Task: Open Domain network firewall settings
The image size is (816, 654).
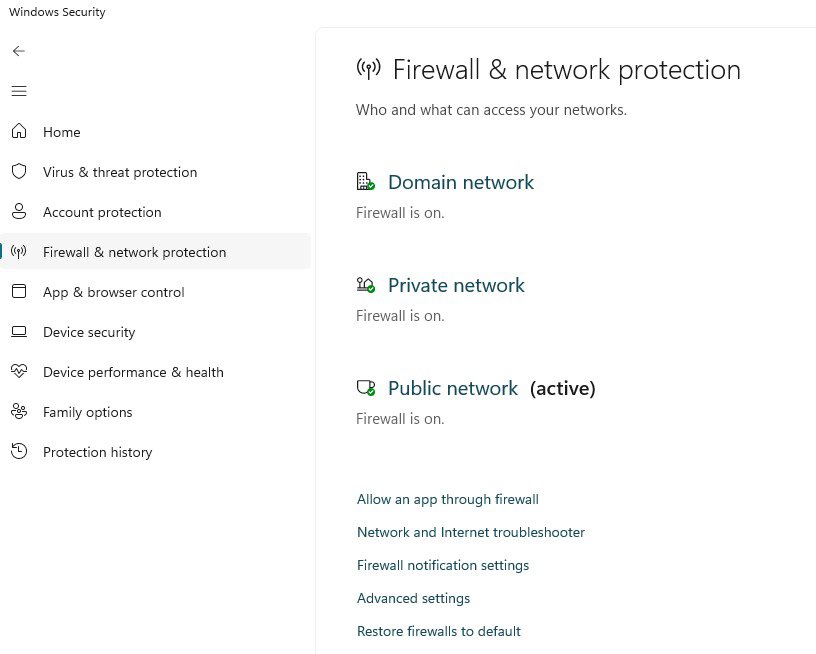Action: pyautogui.click(x=460, y=182)
